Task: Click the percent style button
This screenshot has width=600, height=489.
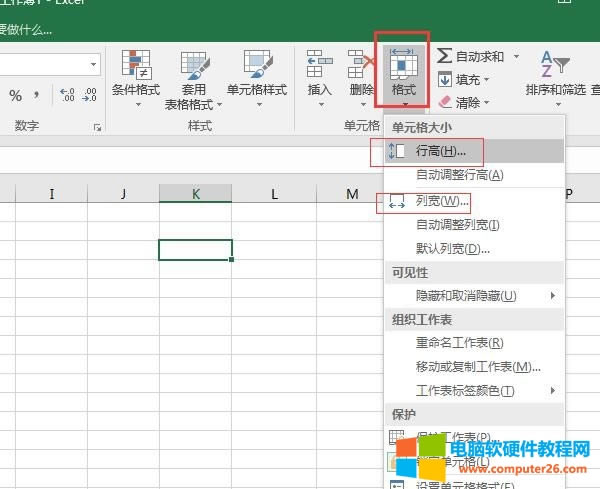Action: (x=16, y=96)
